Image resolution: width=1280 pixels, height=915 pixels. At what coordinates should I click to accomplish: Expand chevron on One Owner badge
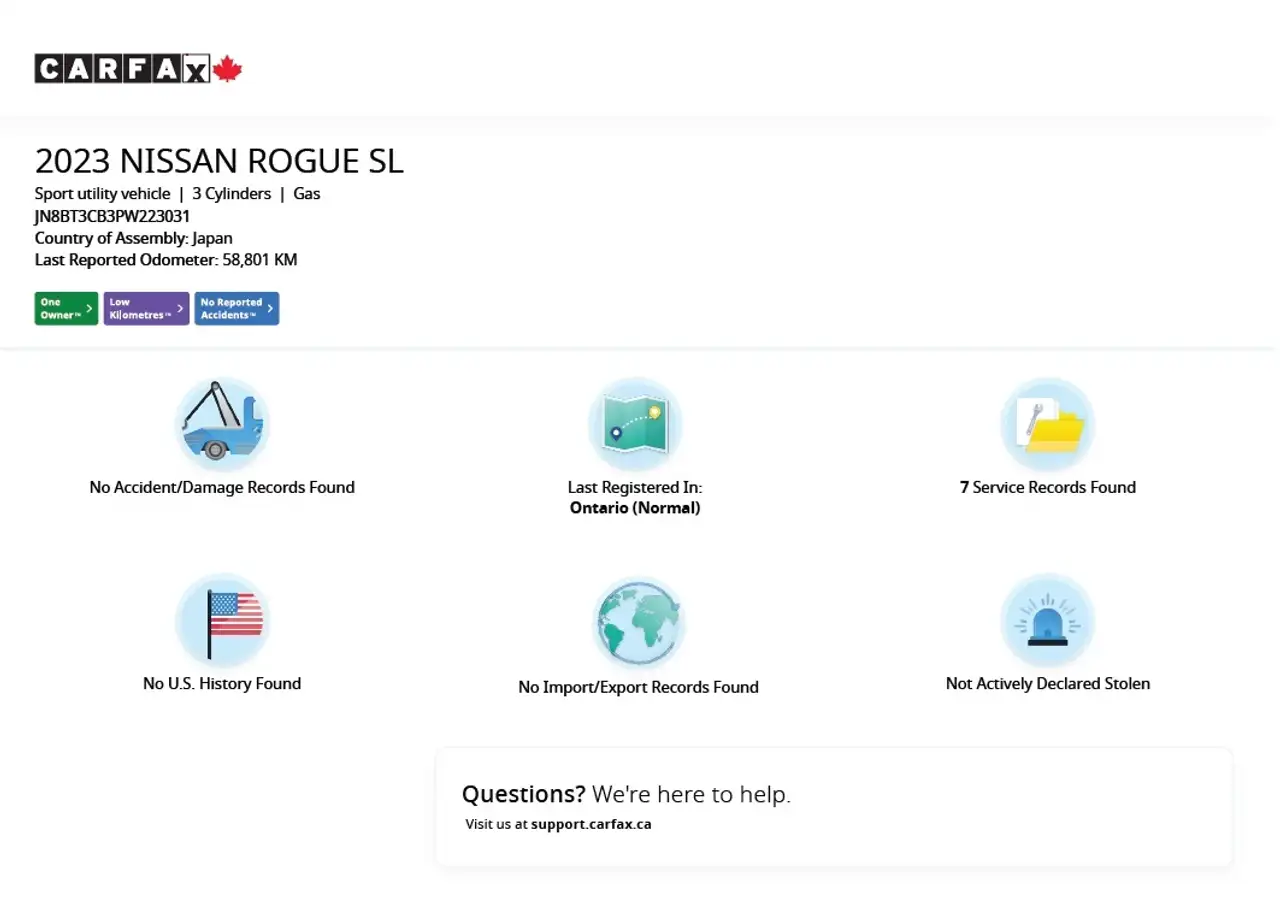[89, 309]
